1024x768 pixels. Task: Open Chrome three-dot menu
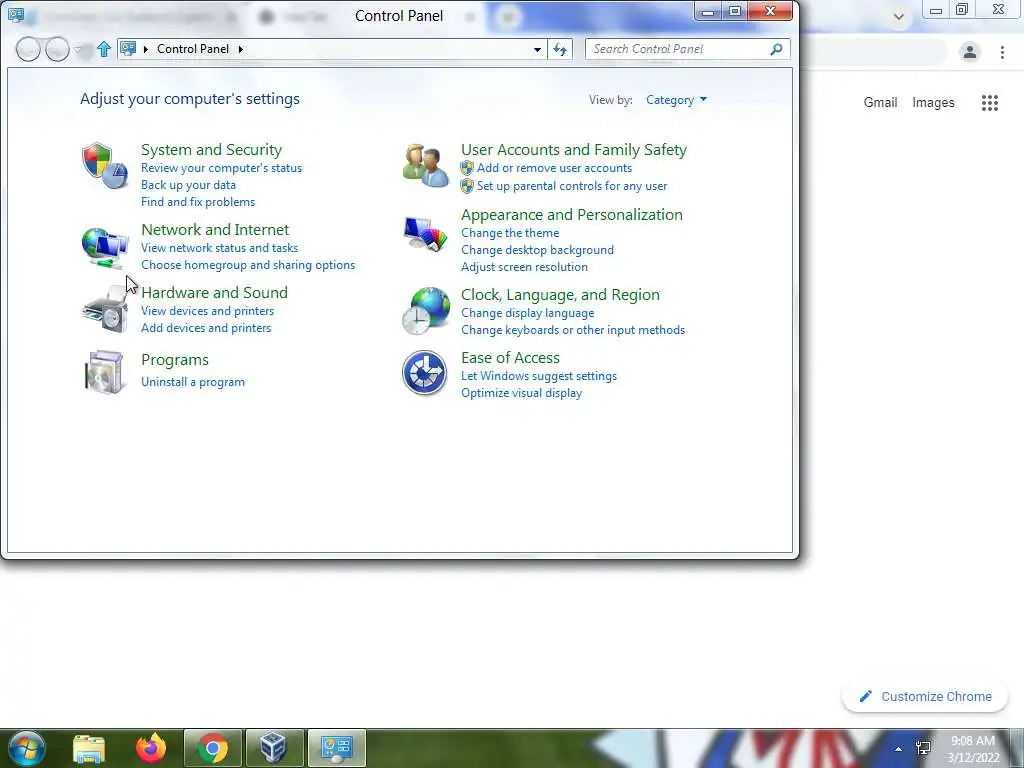[x=1002, y=52]
